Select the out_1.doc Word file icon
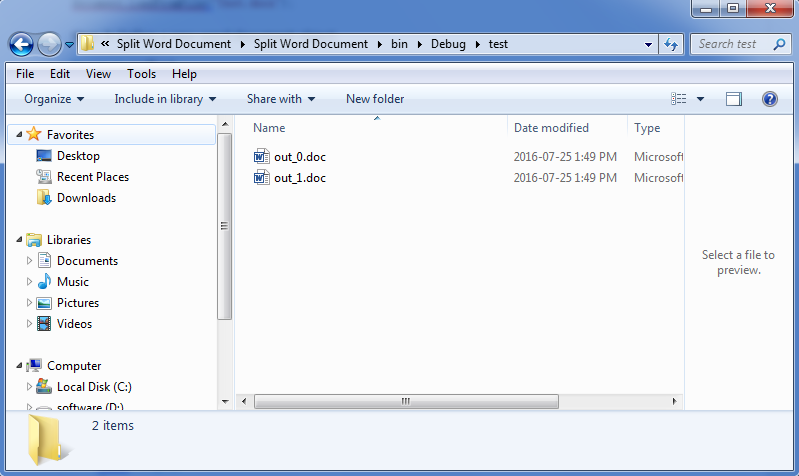 (x=261, y=177)
